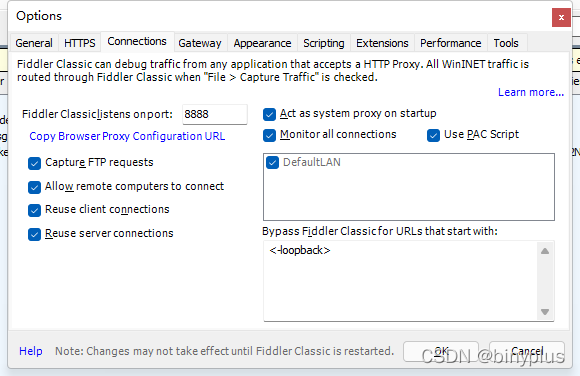Disable Use PAC Script option
Image resolution: width=580 pixels, height=376 pixels.
(433, 135)
